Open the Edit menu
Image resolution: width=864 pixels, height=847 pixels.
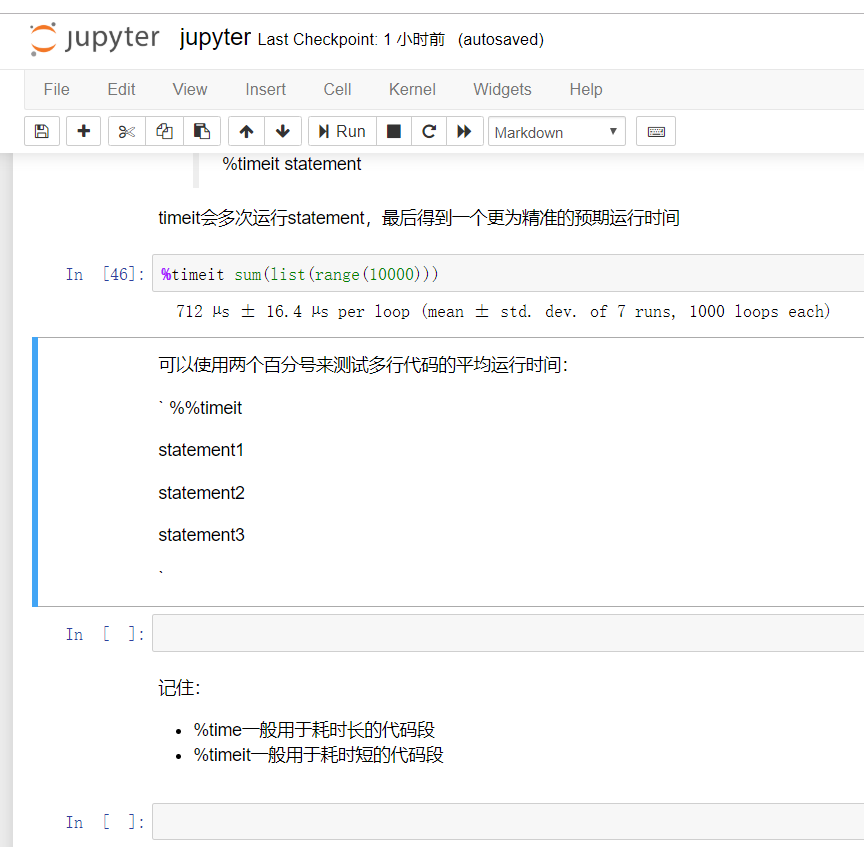[121, 89]
